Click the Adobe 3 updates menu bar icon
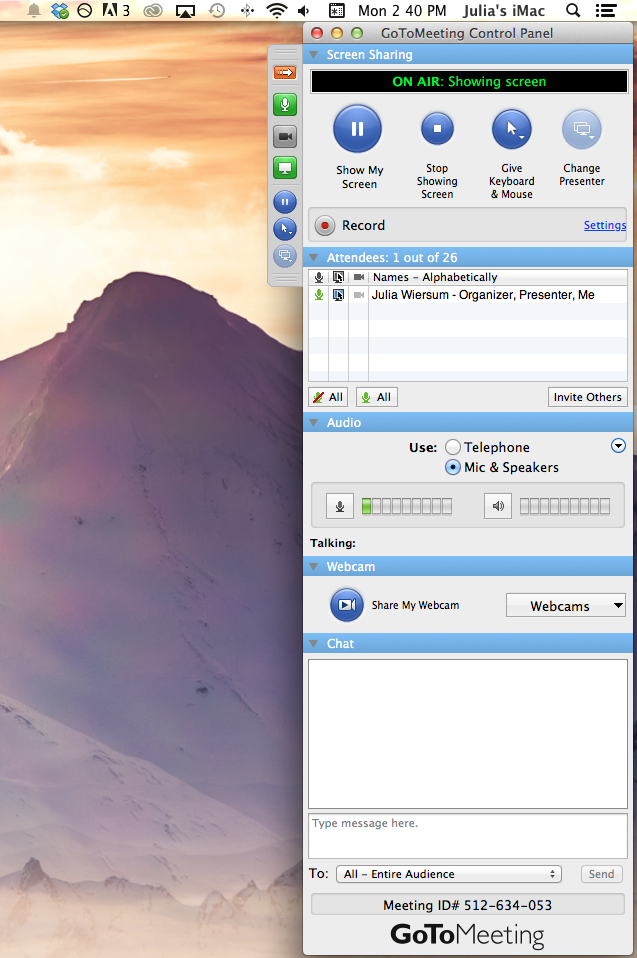Screen dimensions: 637x958 coord(116,10)
